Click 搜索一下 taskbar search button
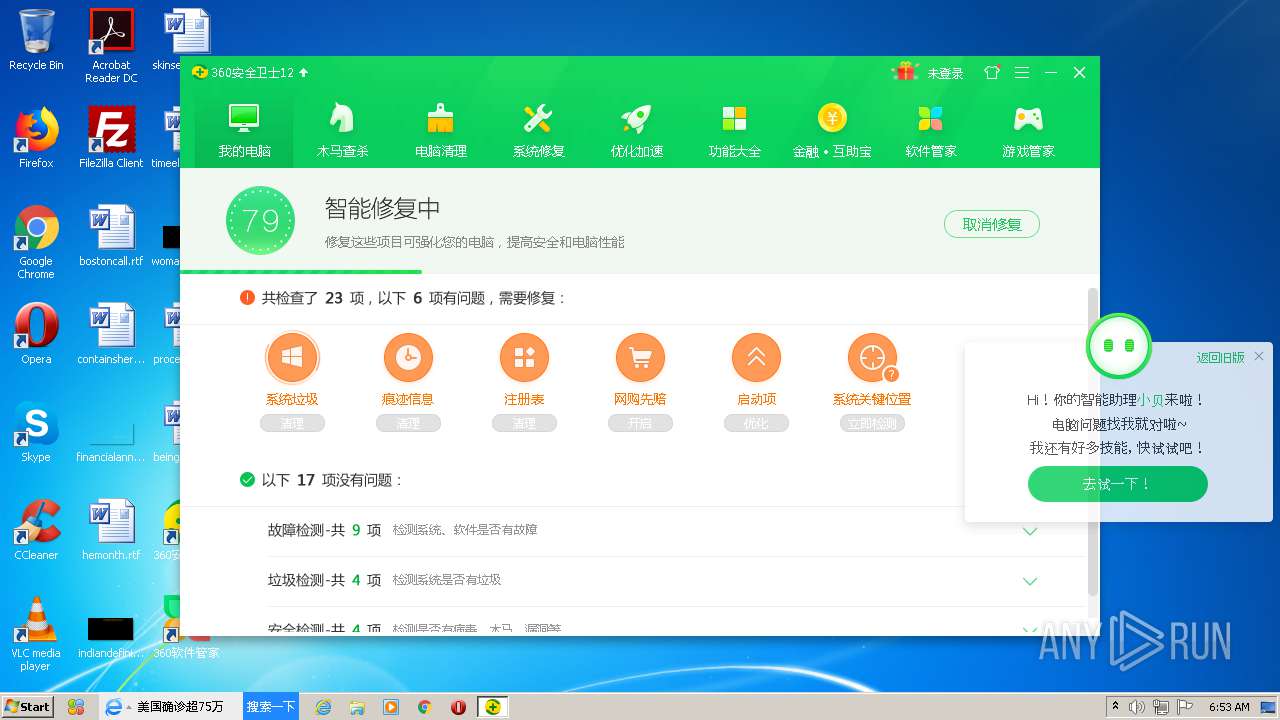Image resolution: width=1280 pixels, height=720 pixels. coord(271,706)
